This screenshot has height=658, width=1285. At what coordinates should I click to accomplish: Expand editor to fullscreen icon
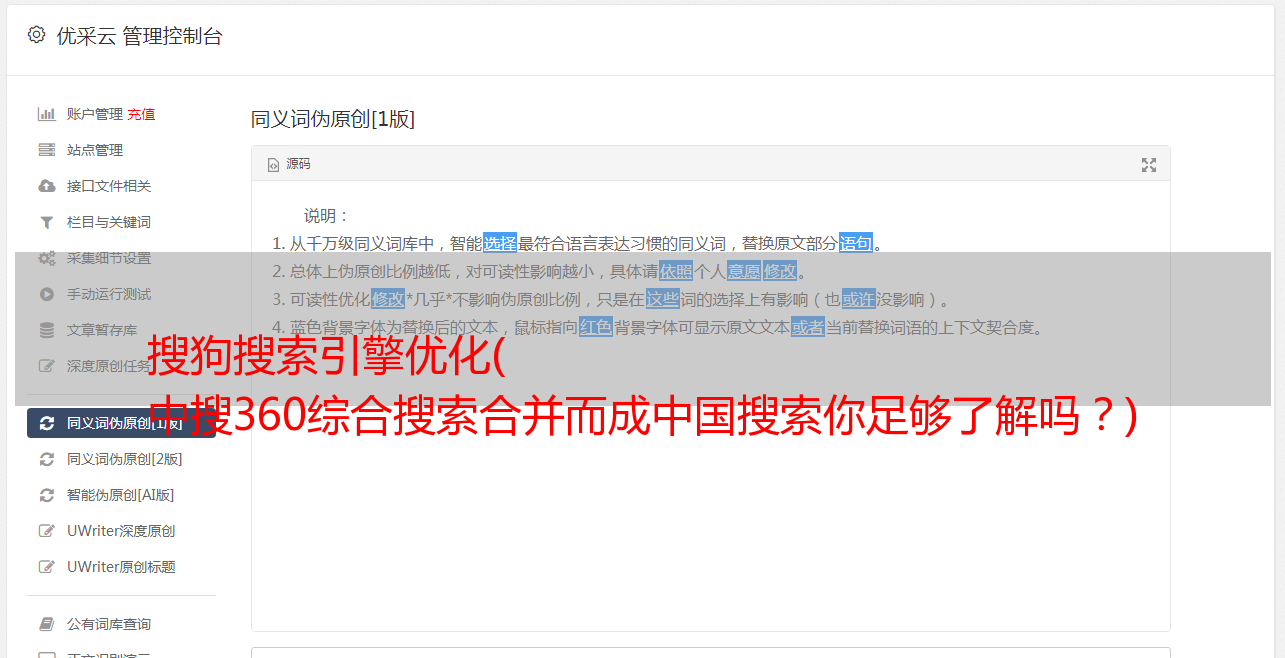pyautogui.click(x=1149, y=165)
